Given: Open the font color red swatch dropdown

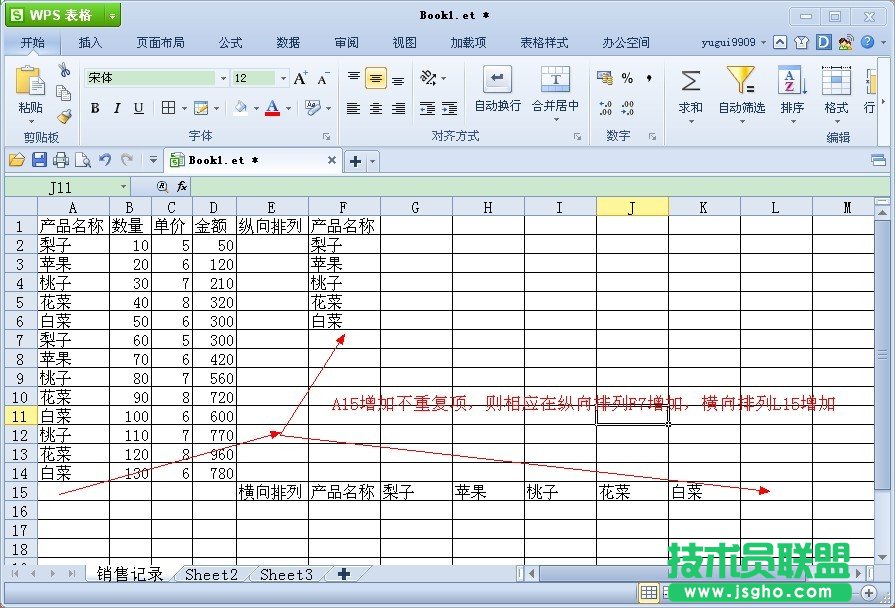Looking at the screenshot, I should pyautogui.click(x=288, y=108).
